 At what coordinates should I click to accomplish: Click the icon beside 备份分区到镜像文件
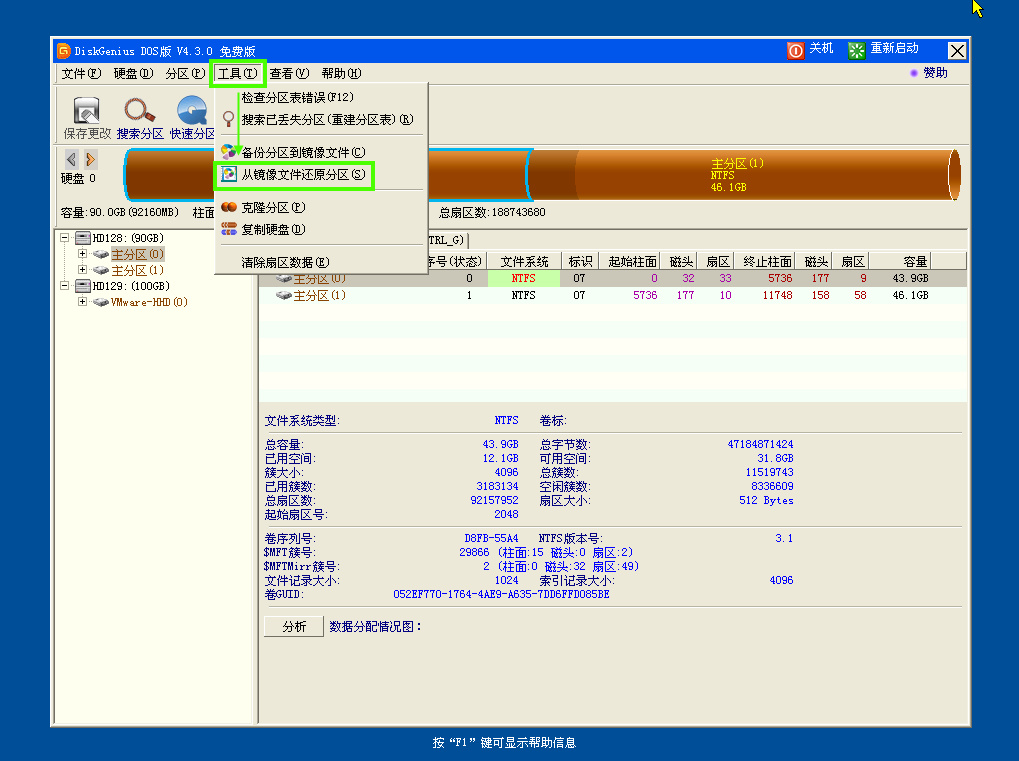[x=228, y=152]
